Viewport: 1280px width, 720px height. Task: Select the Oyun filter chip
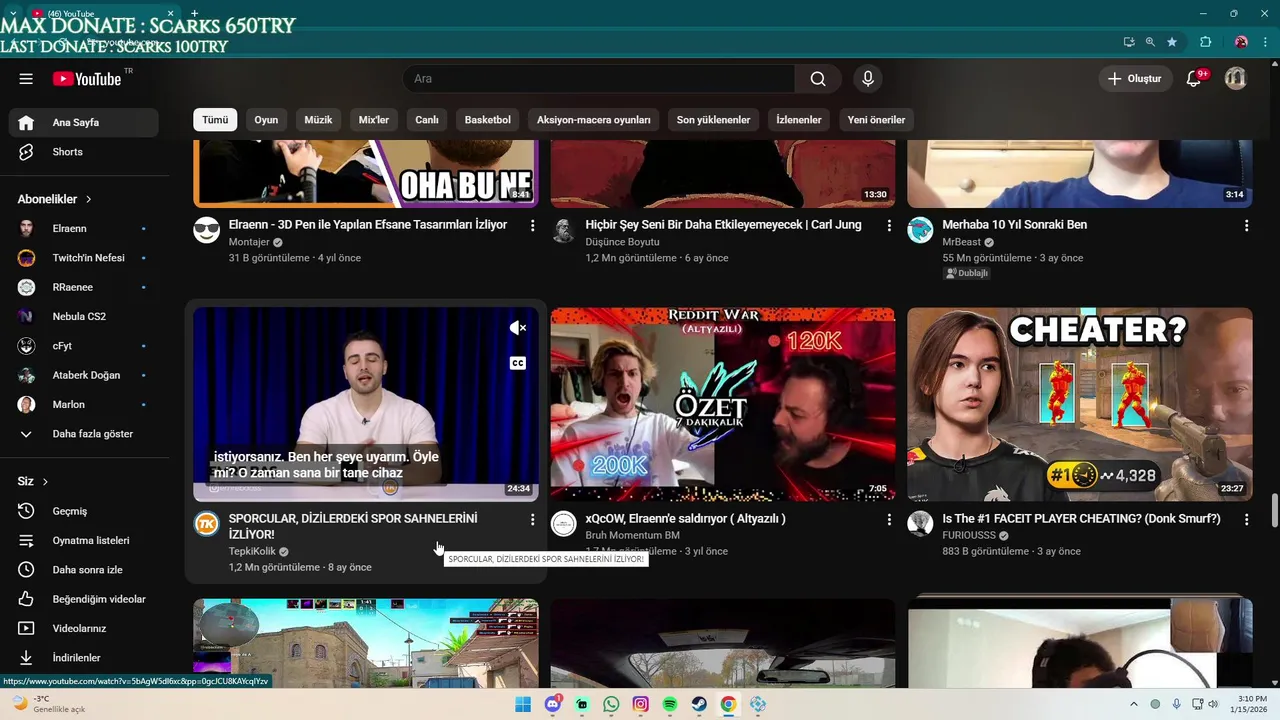266,120
